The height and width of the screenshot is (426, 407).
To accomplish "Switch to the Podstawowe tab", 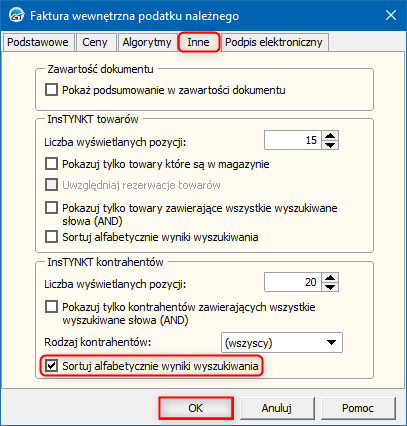I will [x=38, y=42].
